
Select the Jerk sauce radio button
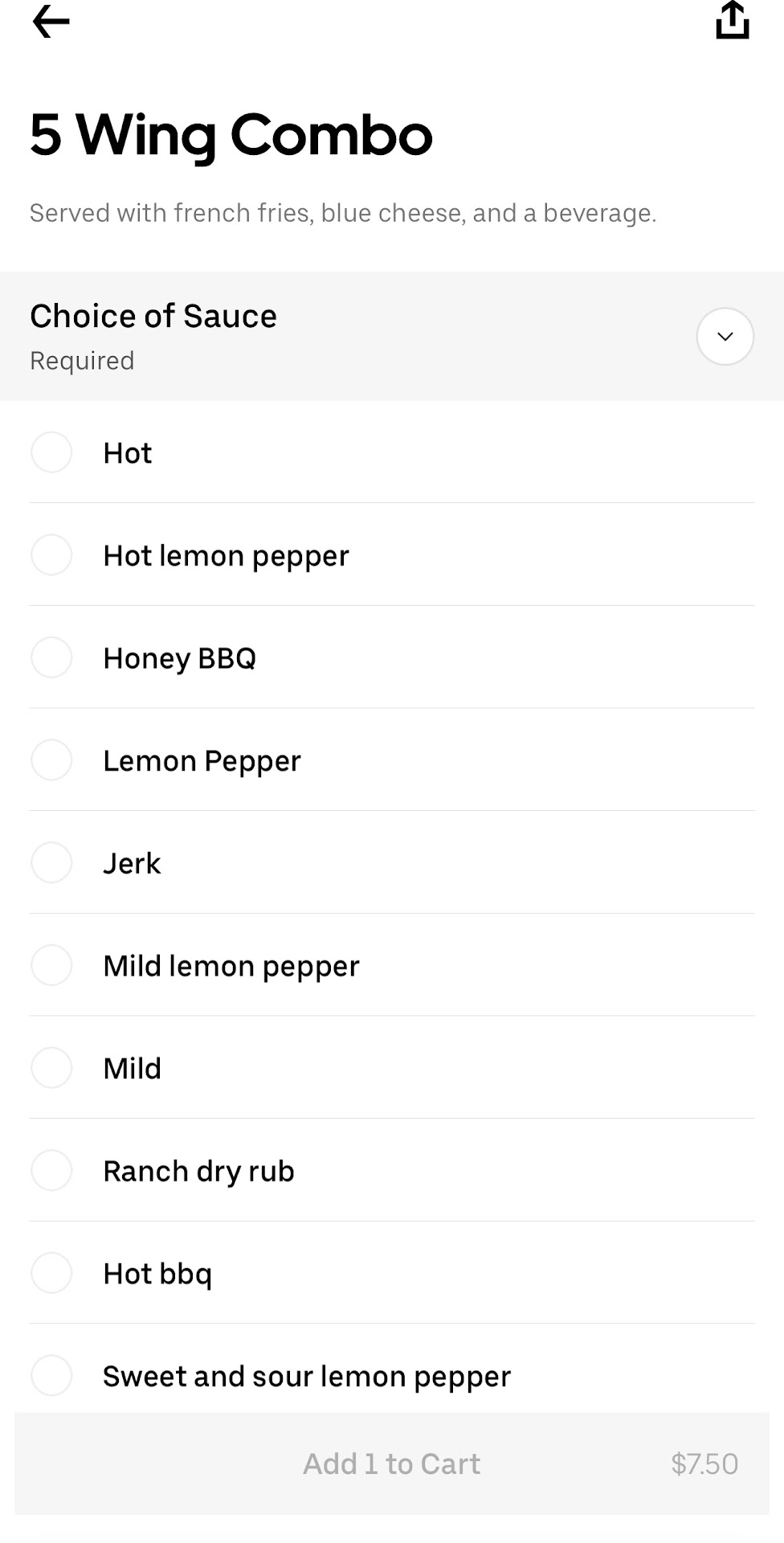click(51, 863)
